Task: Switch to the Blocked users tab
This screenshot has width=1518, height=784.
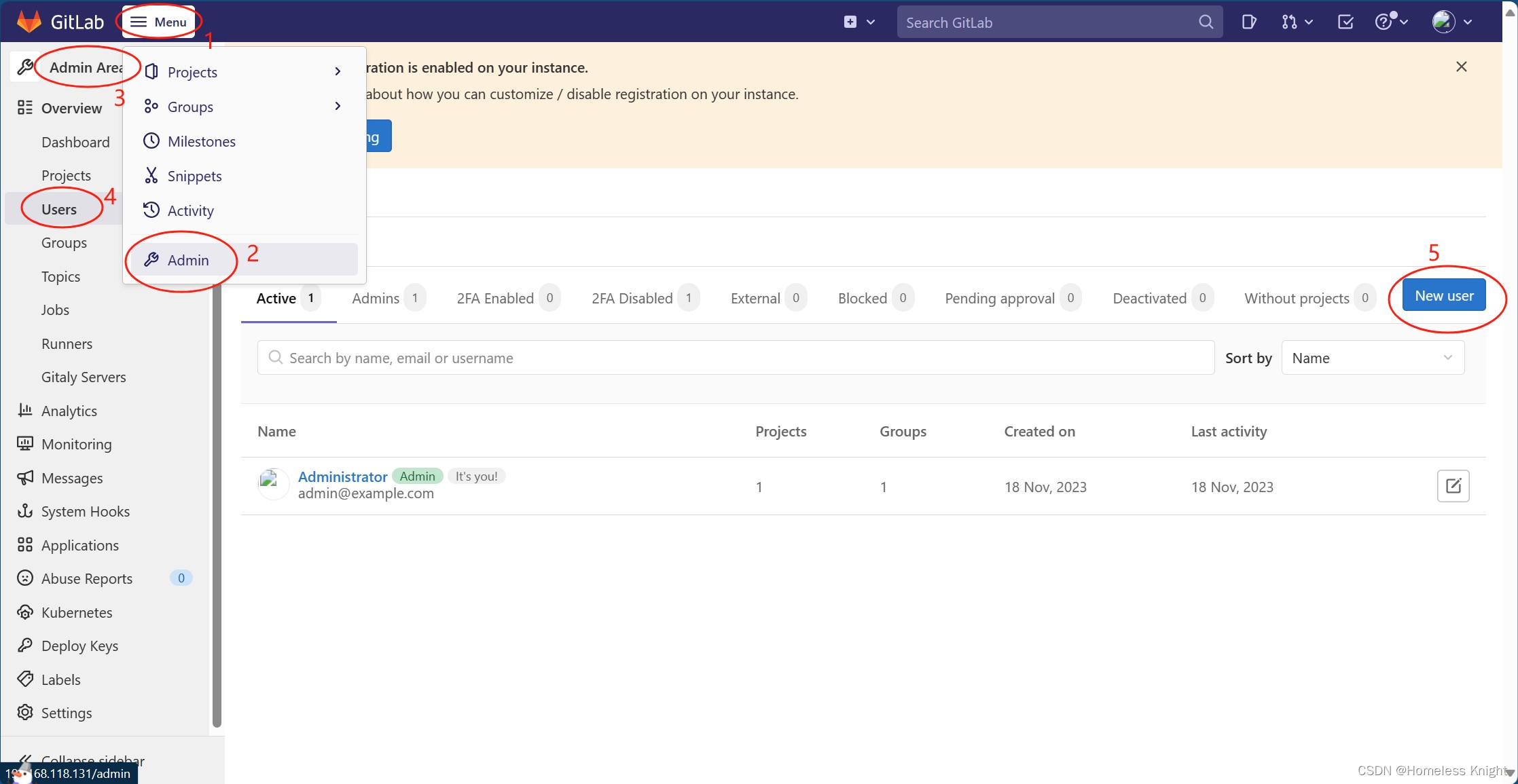Action: click(863, 298)
